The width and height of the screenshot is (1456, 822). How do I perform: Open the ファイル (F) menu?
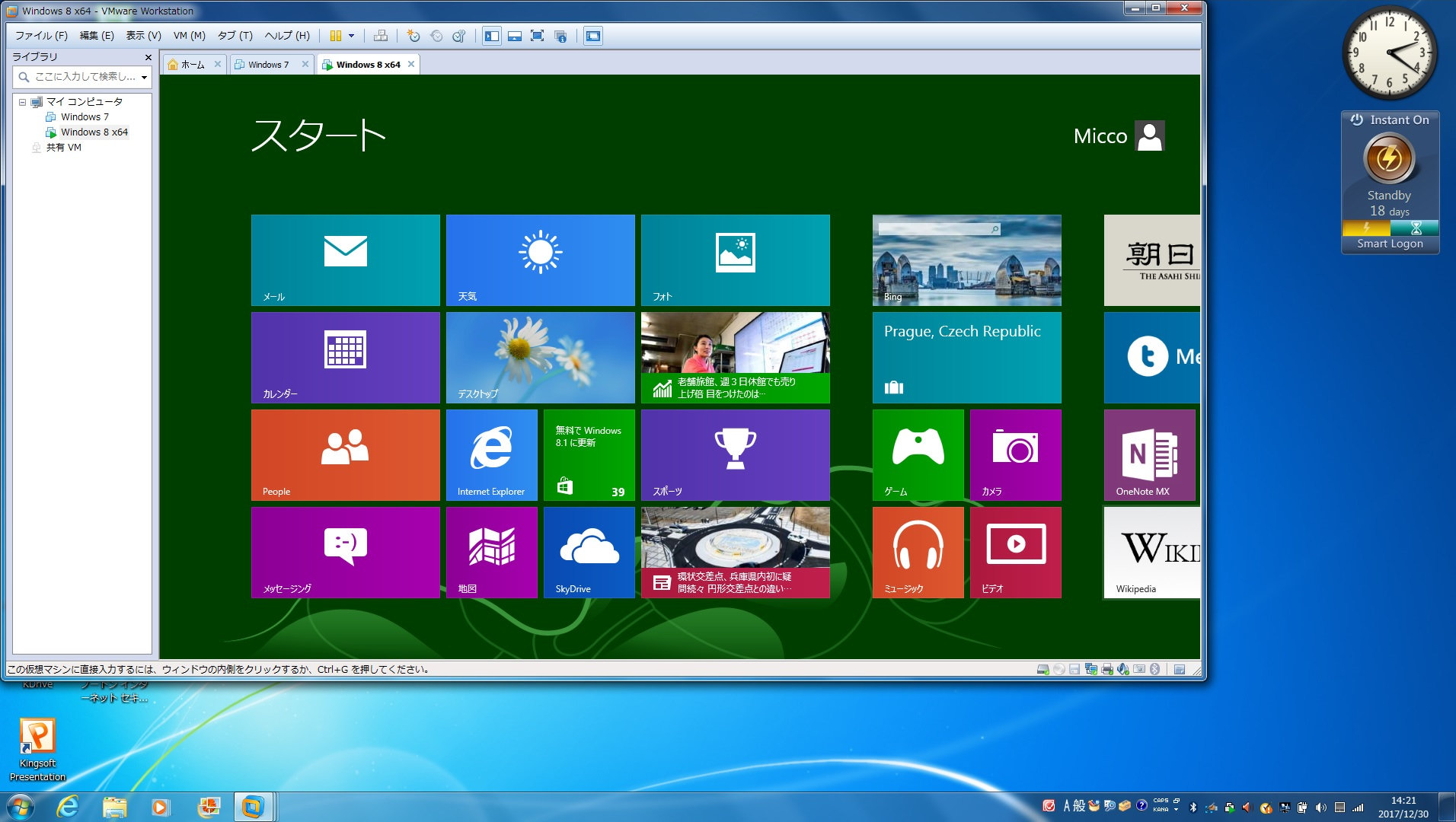[41, 36]
